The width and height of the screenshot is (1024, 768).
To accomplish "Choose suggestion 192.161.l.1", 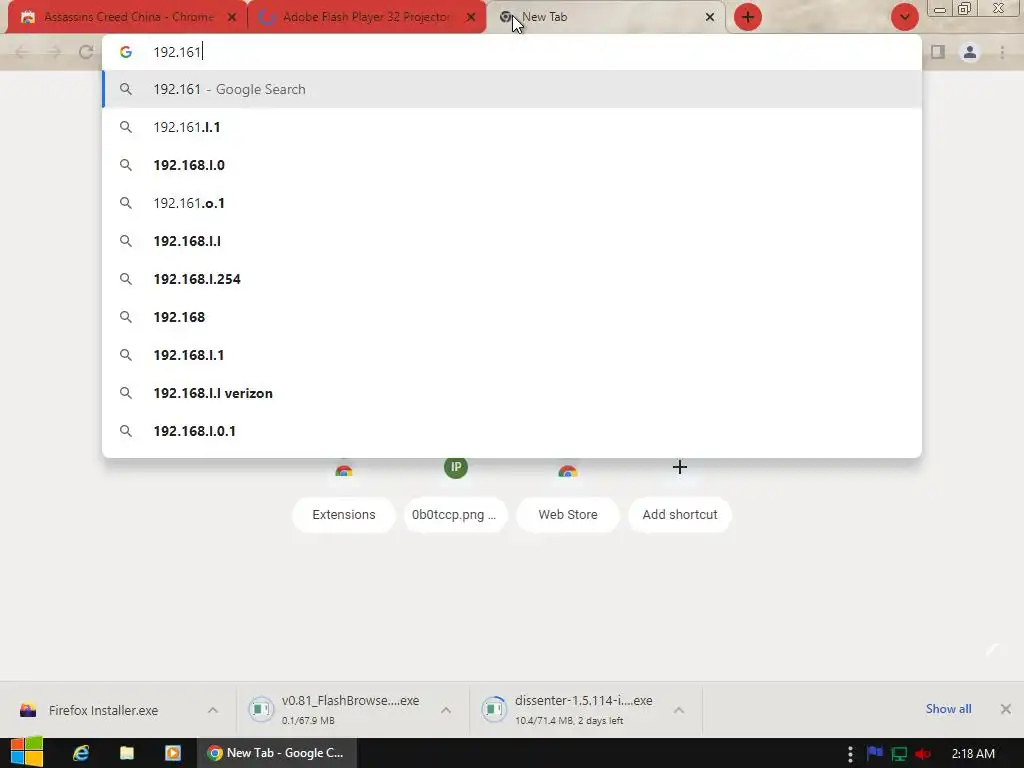I will [x=511, y=127].
